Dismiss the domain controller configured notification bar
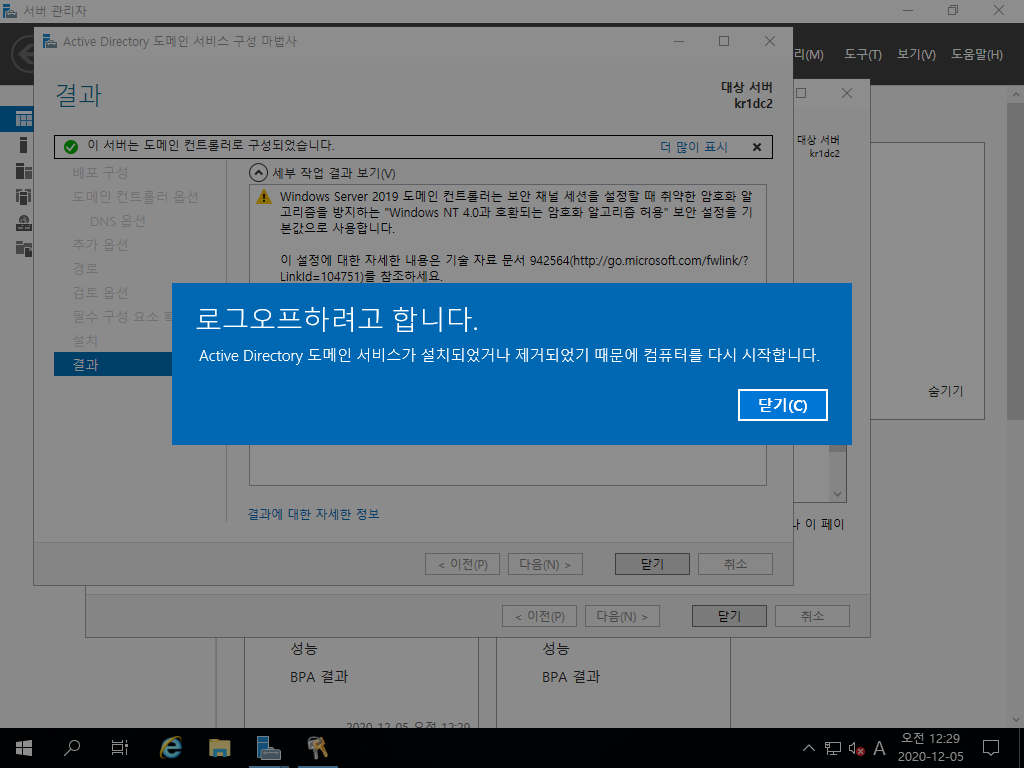This screenshot has height=768, width=1024. [757, 147]
